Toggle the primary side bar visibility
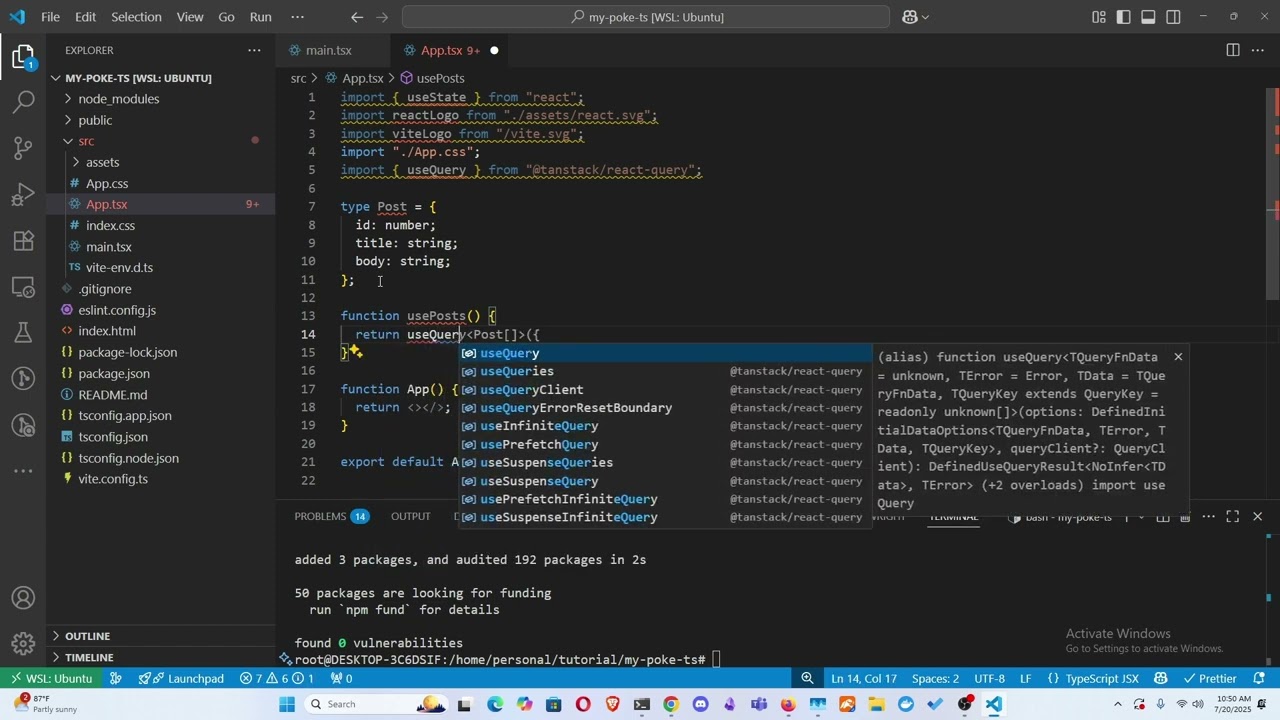Screen dimensions: 1280x720 tap(1124, 17)
